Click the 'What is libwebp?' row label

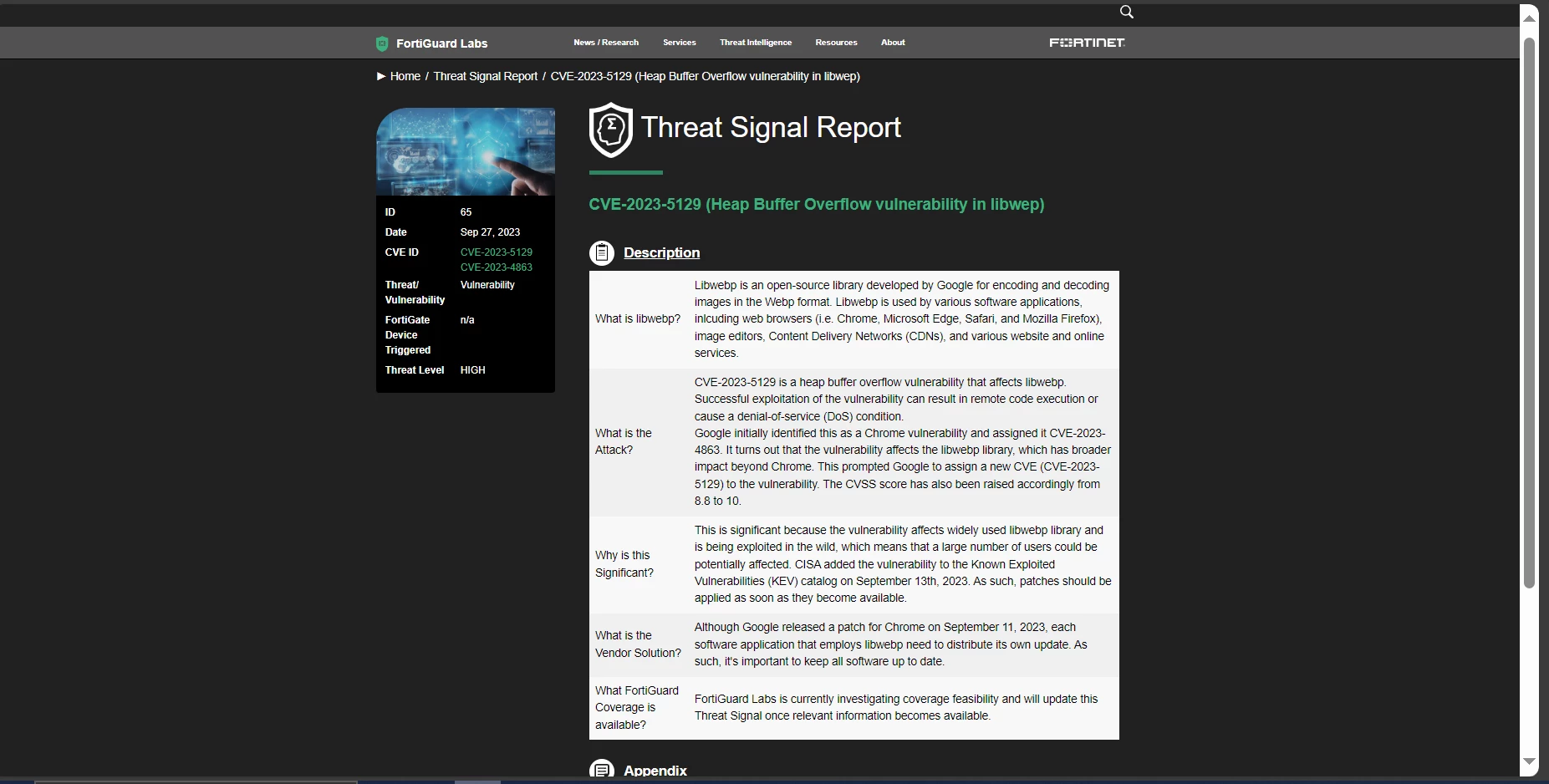tap(638, 318)
